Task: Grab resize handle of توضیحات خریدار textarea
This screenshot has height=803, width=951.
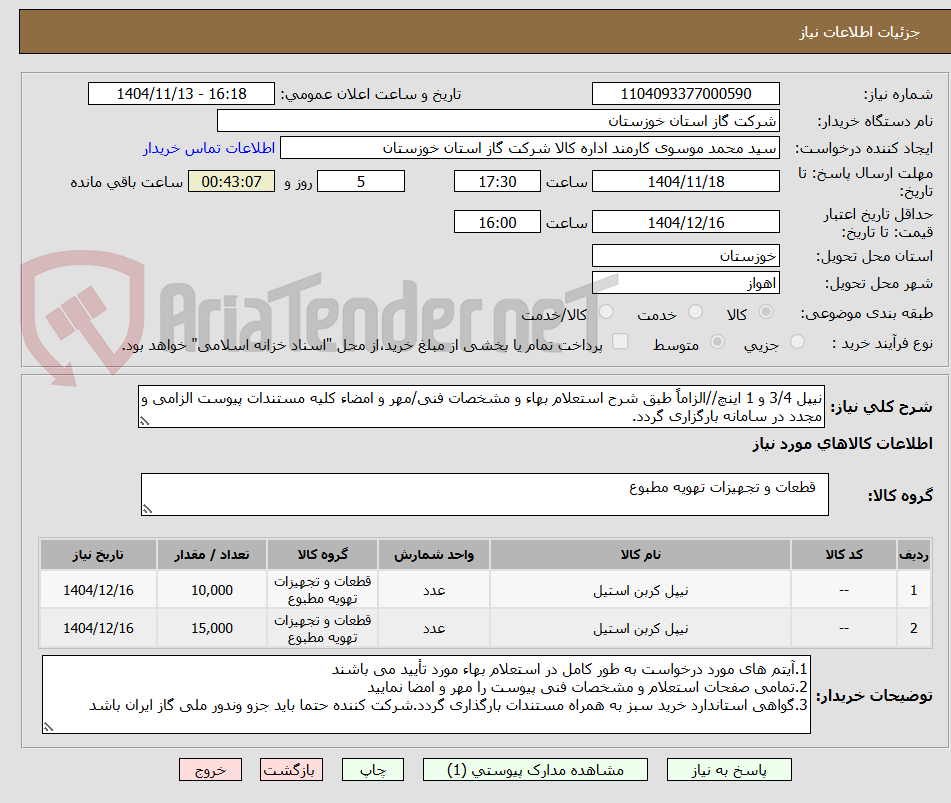Action: tap(49, 727)
